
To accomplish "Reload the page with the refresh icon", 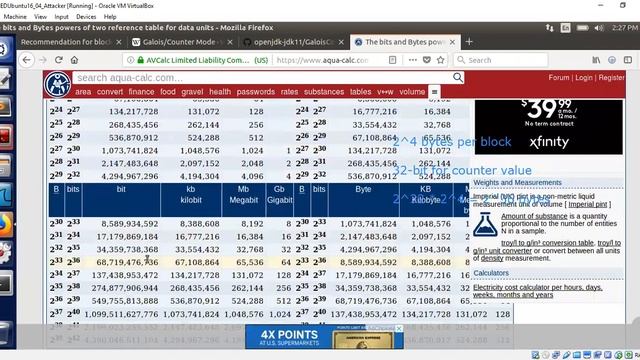I will click(59, 60).
